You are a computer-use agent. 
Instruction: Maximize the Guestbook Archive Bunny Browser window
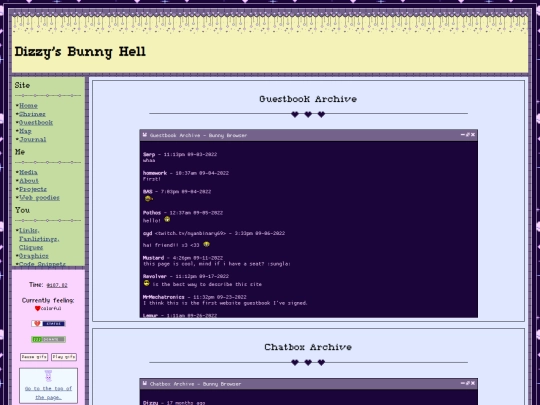tap(468, 135)
